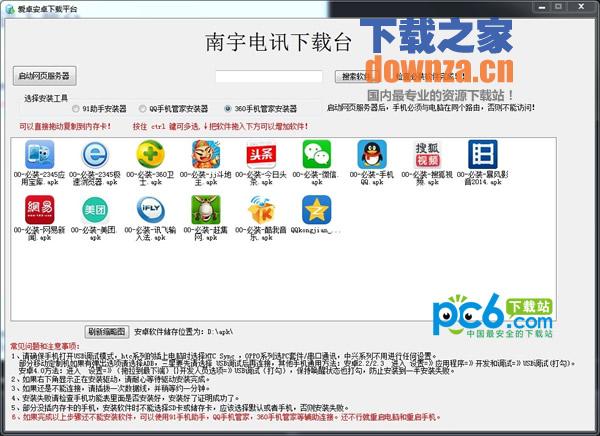Maximize the download platform window

point(559,7)
